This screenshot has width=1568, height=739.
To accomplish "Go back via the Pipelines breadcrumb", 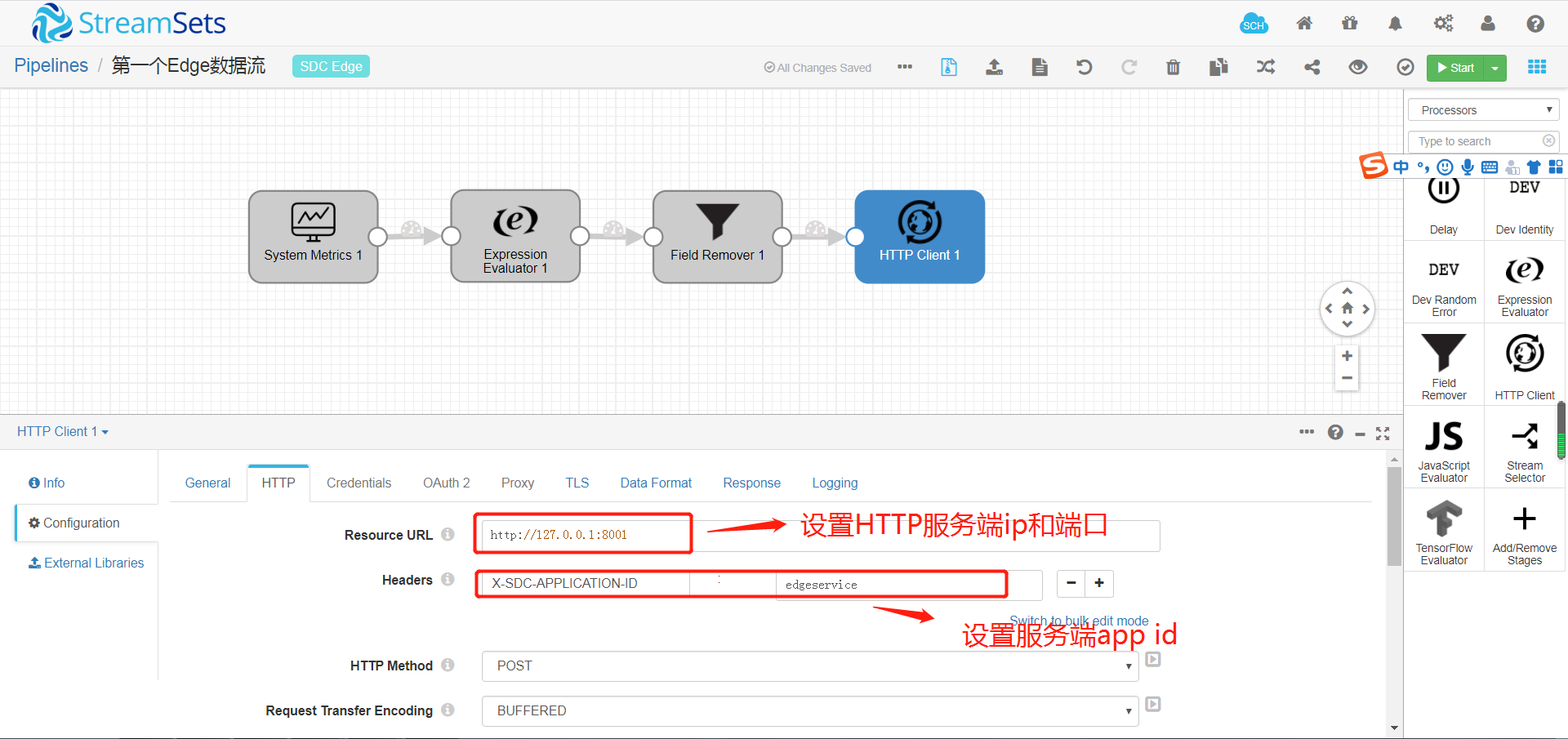I will (51, 65).
